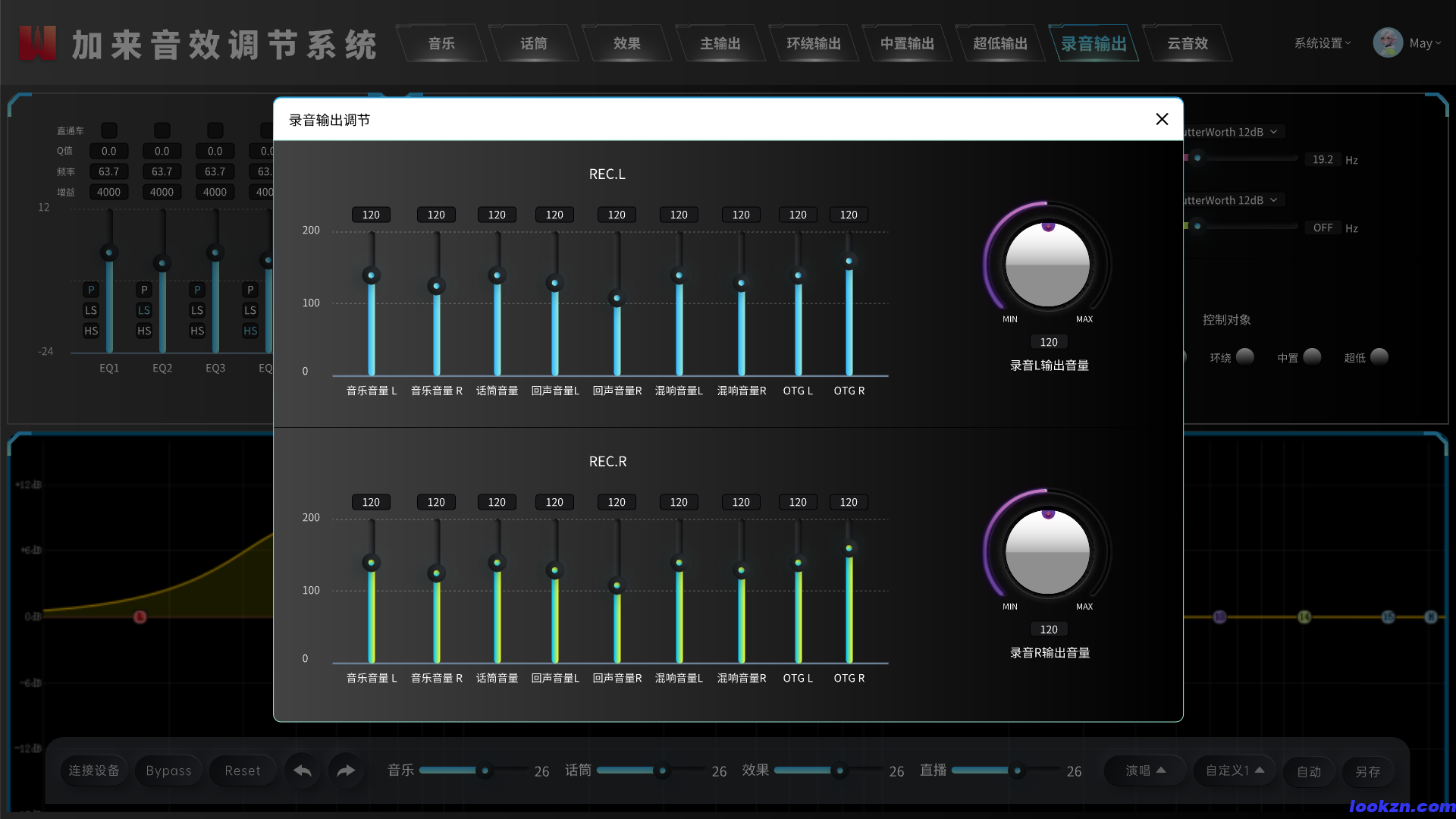Screen dimensions: 1456x819
Task: Expand the 演唱 preset selector
Action: click(1144, 770)
